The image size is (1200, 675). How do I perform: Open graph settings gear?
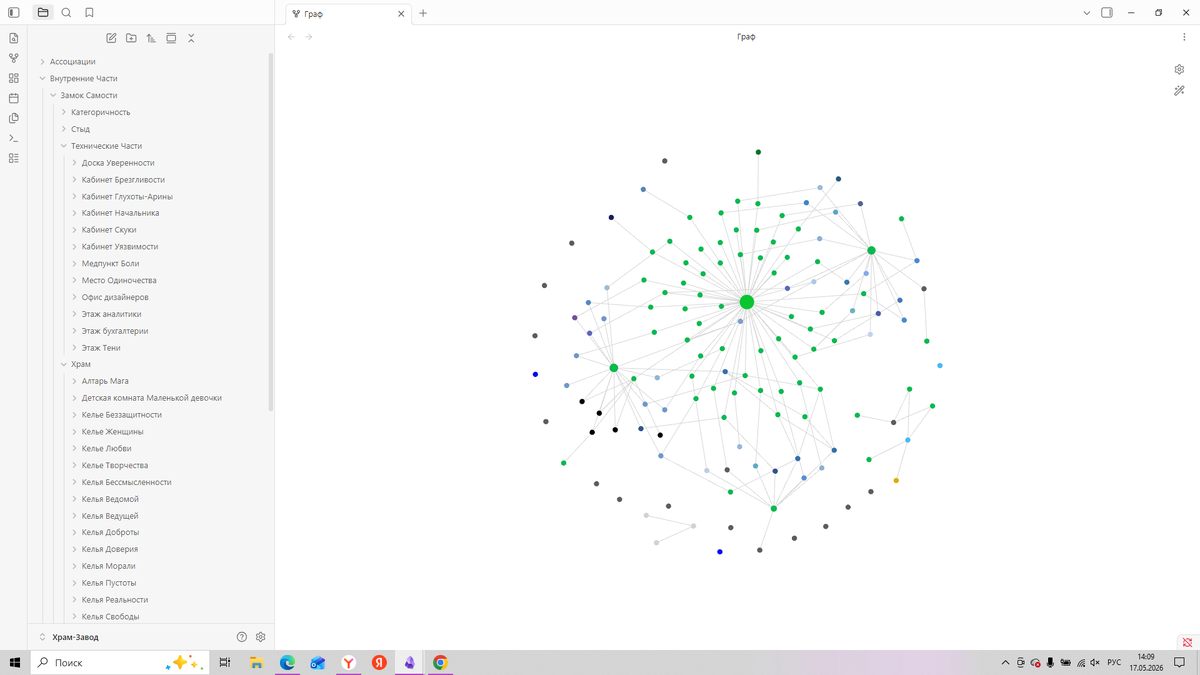coord(1180,70)
